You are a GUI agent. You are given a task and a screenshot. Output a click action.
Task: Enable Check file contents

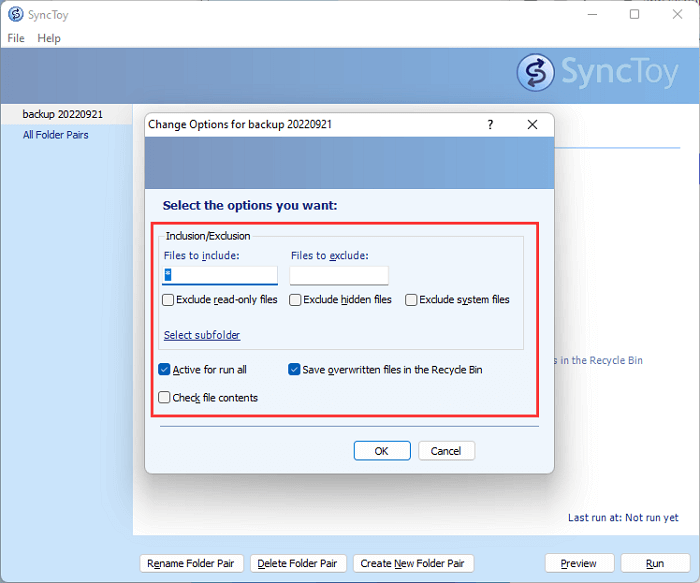pyautogui.click(x=164, y=397)
